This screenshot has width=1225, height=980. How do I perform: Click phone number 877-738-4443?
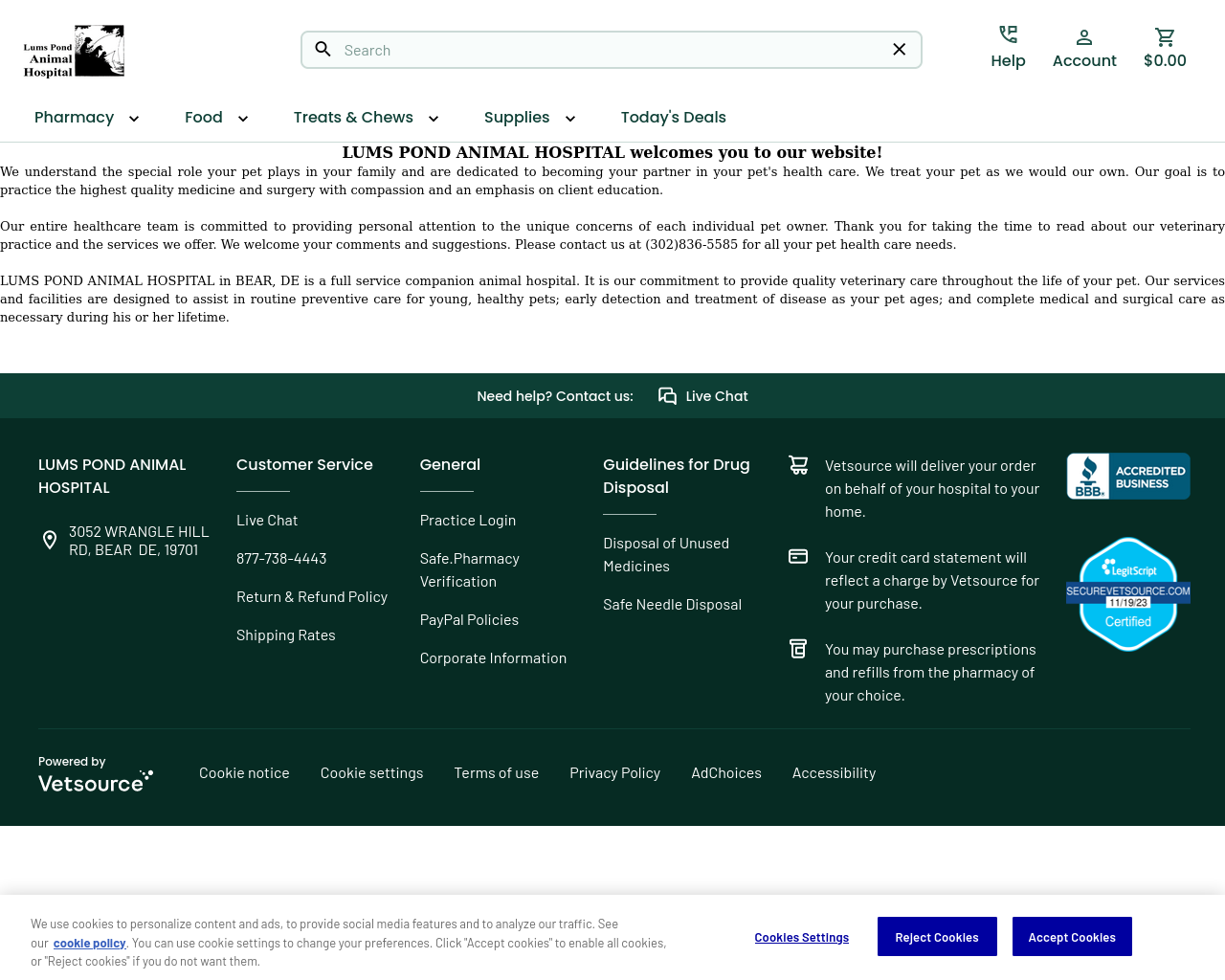281,558
